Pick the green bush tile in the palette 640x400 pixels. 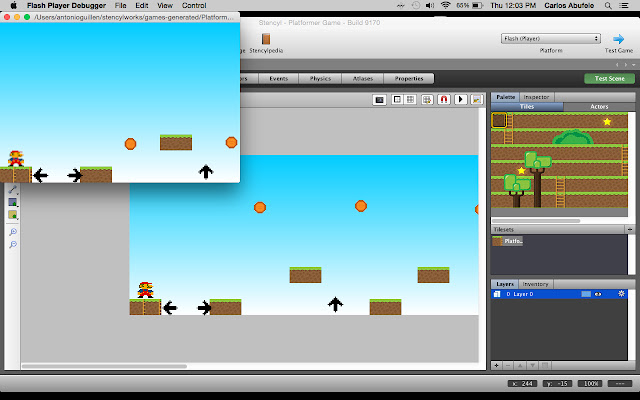click(x=573, y=137)
